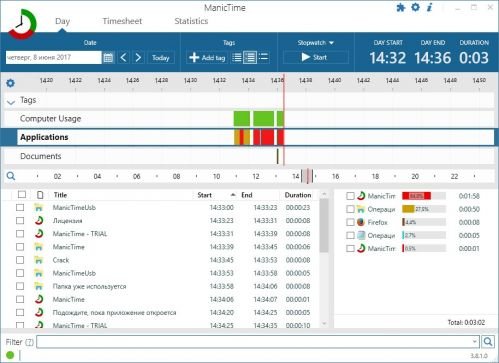Image resolution: width=499 pixels, height=363 pixels.
Task: Select the first list view icon
Action: click(237, 57)
